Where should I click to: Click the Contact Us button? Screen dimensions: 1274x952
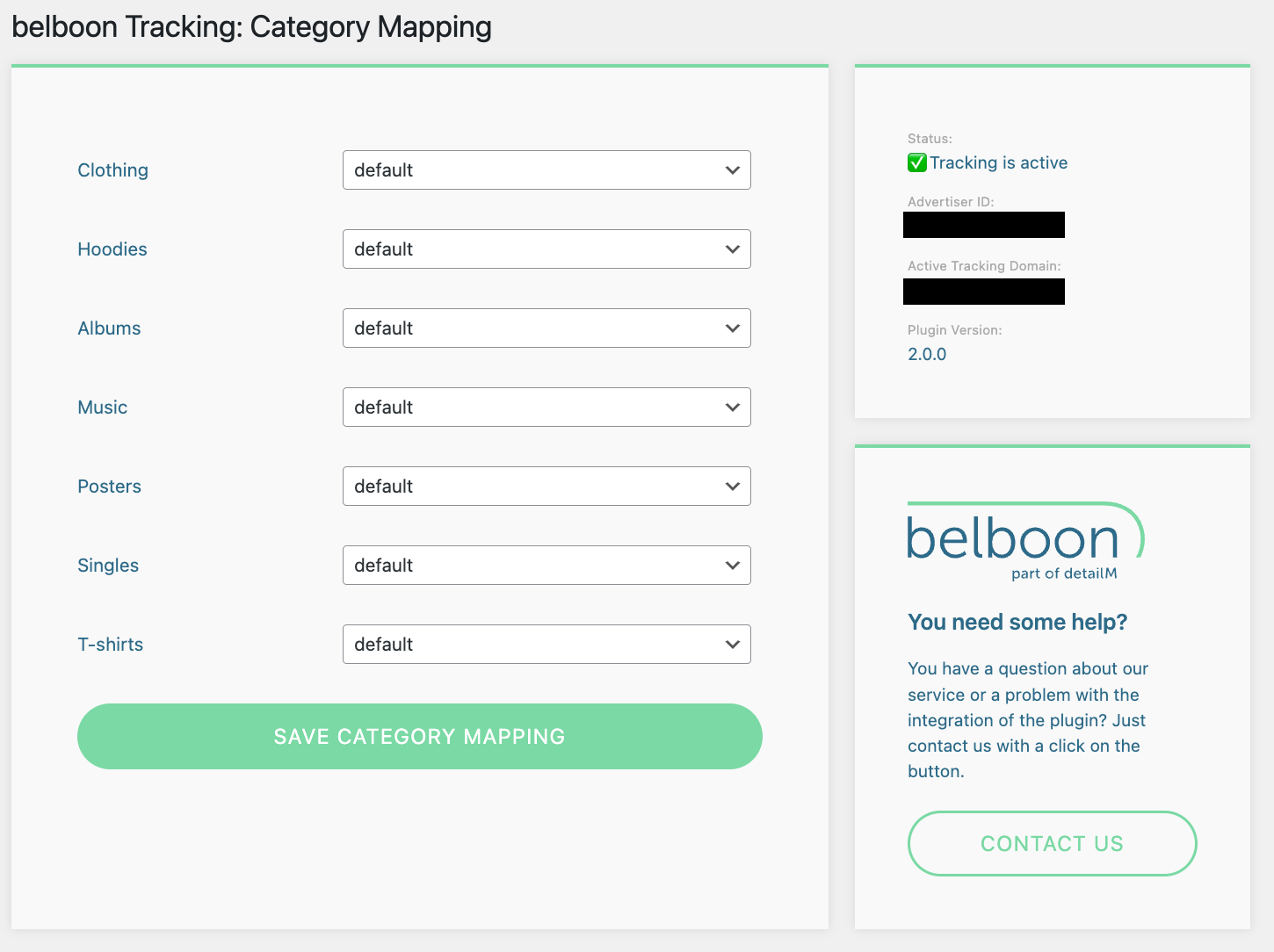[x=1052, y=843]
